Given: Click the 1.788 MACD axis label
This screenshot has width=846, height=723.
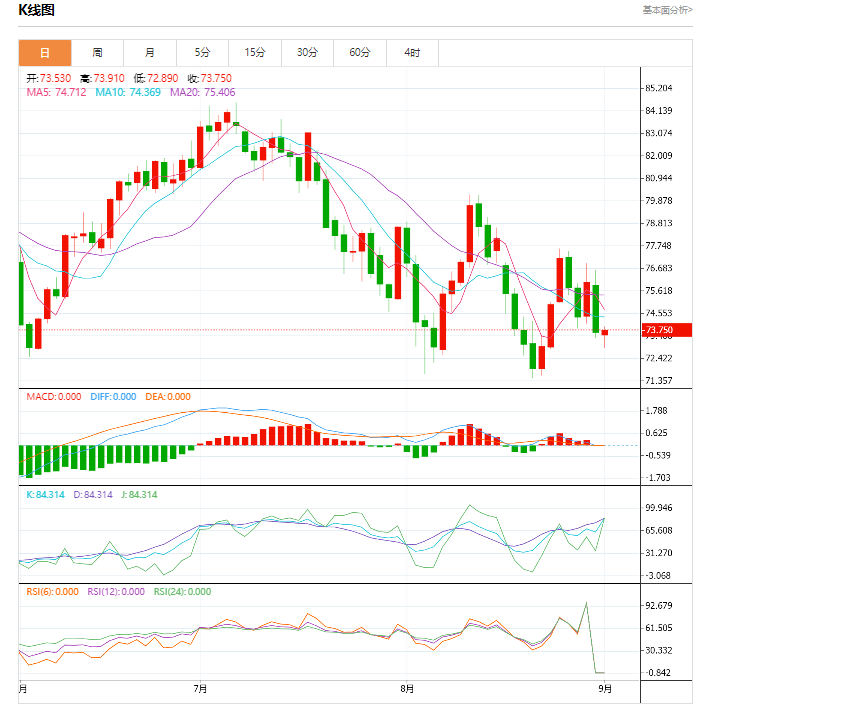Looking at the screenshot, I should coord(656,411).
